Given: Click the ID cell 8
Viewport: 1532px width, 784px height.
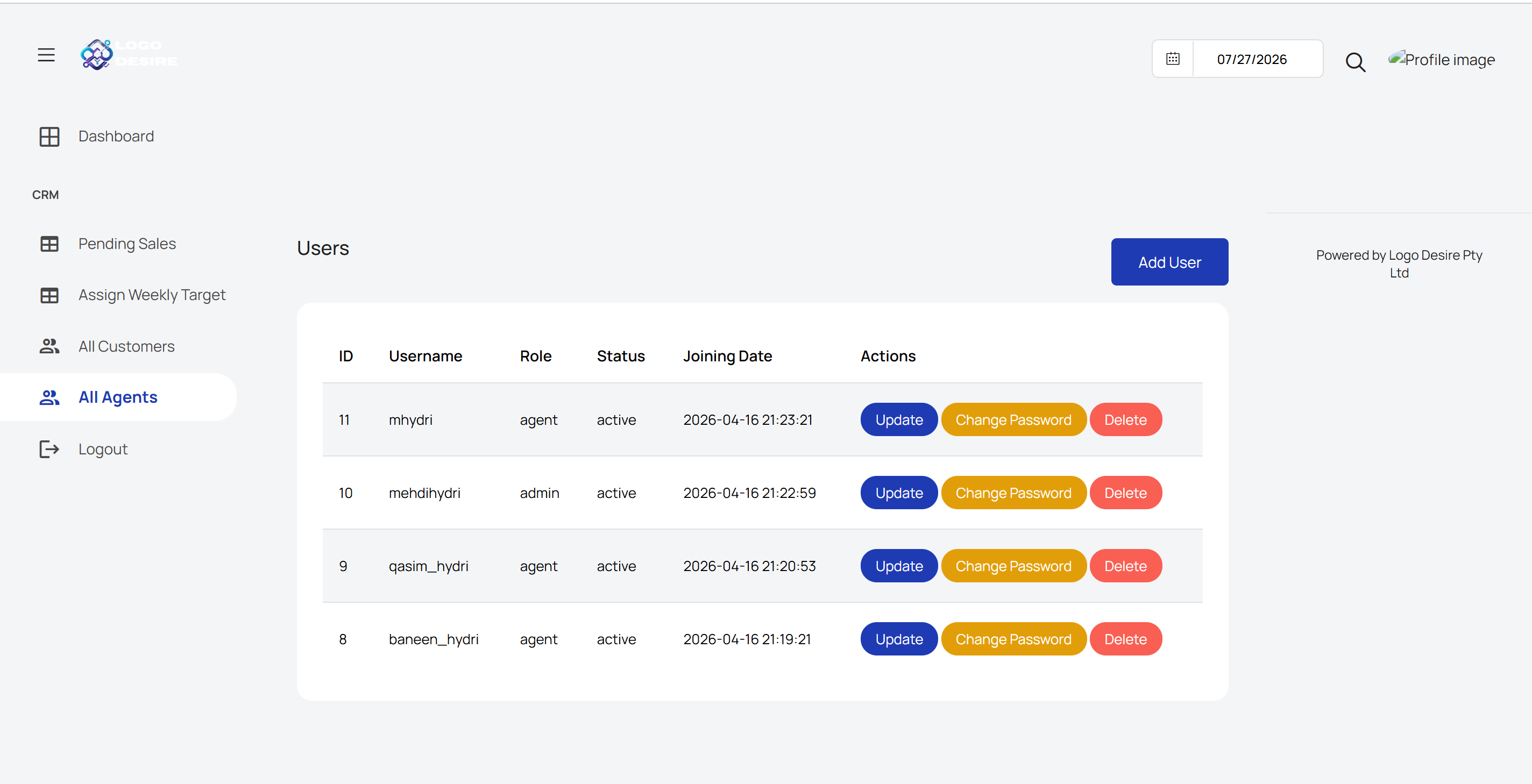Looking at the screenshot, I should click(343, 639).
